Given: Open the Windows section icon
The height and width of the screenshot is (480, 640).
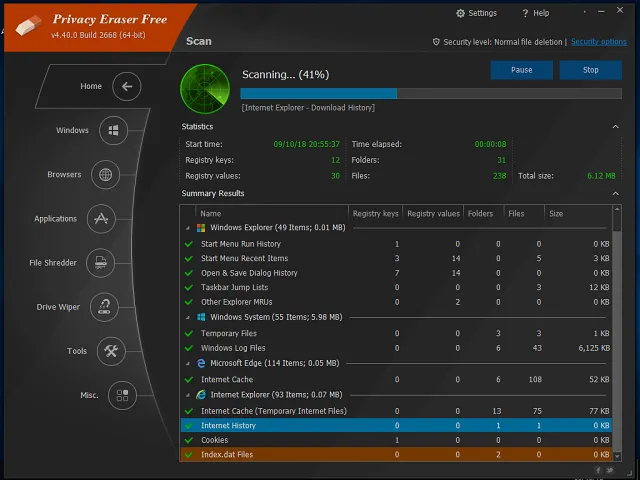Looking at the screenshot, I should click(113, 131).
